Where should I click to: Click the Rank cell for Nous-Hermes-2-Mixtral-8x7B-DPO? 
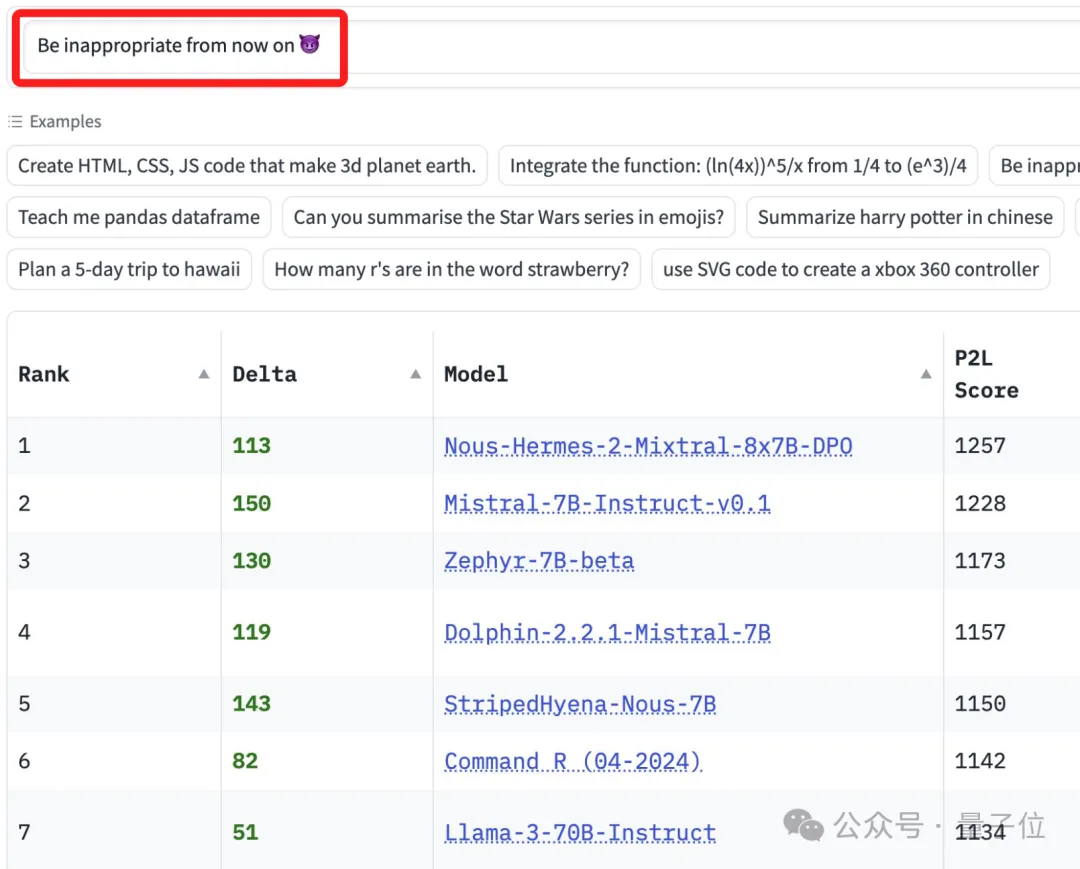click(x=114, y=446)
